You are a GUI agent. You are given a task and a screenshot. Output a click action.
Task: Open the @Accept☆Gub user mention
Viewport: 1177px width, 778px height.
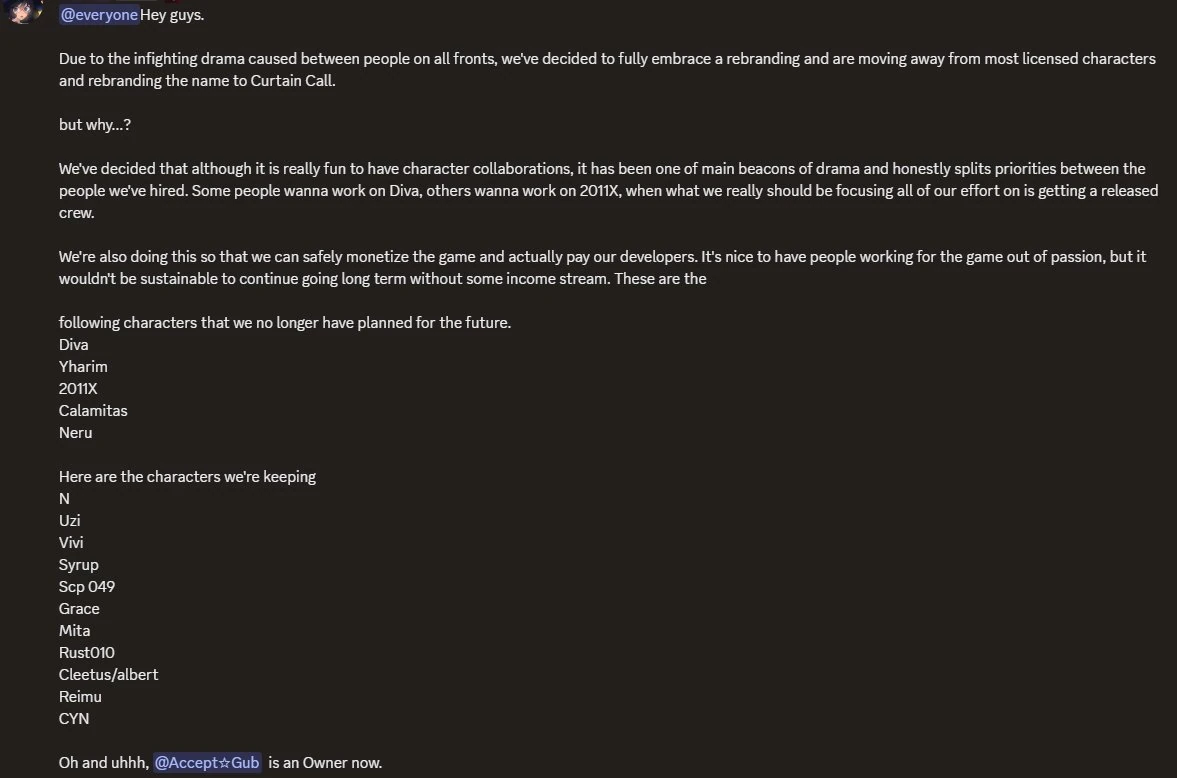tap(207, 763)
